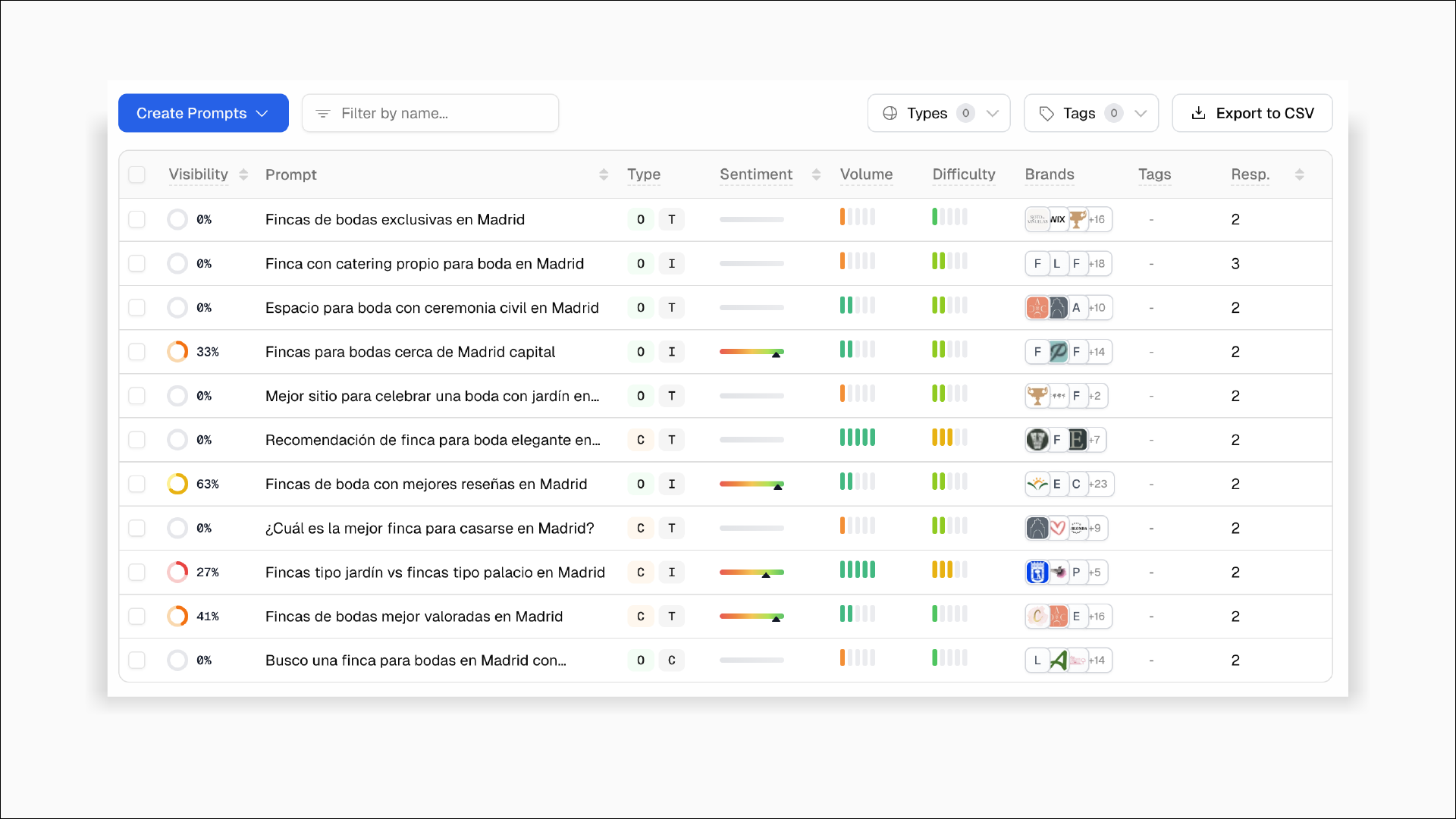Click the Visibility column sort arrows
The height and width of the screenshot is (819, 1456).
[x=243, y=174]
